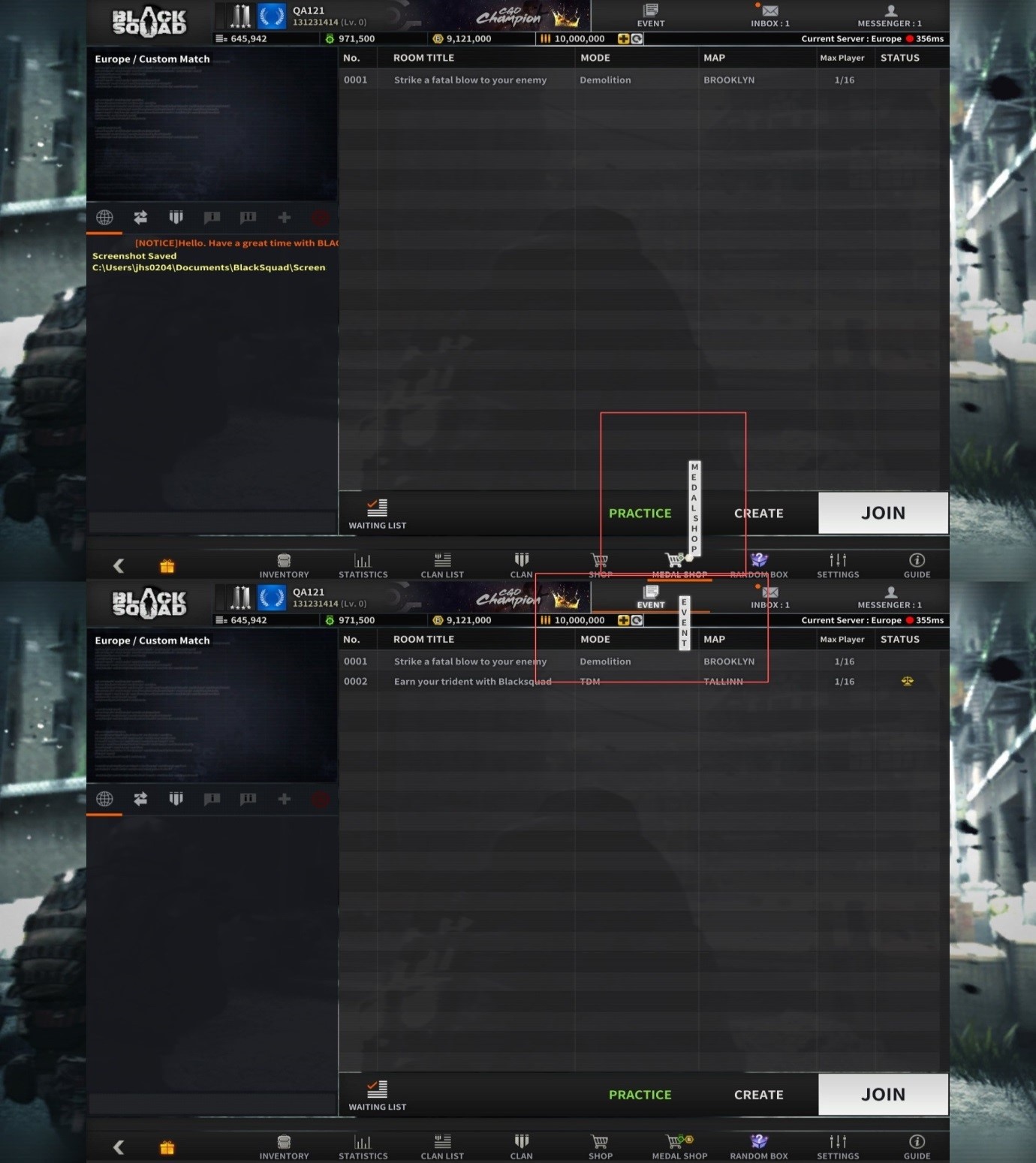This screenshot has width=1036, height=1163.
Task: Click JOIN in the lower game screen
Action: click(x=883, y=1094)
